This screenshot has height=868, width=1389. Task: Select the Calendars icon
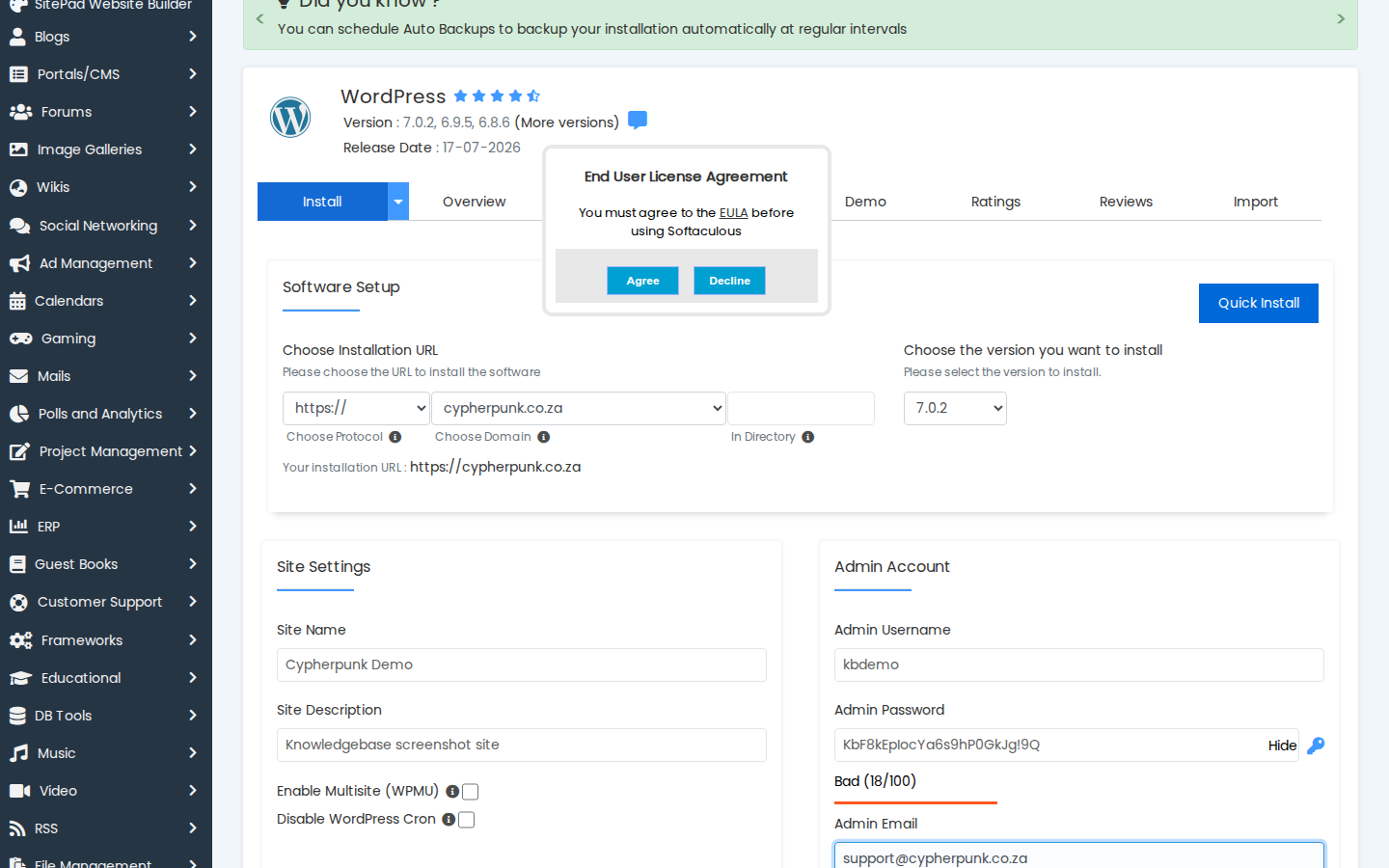17,301
